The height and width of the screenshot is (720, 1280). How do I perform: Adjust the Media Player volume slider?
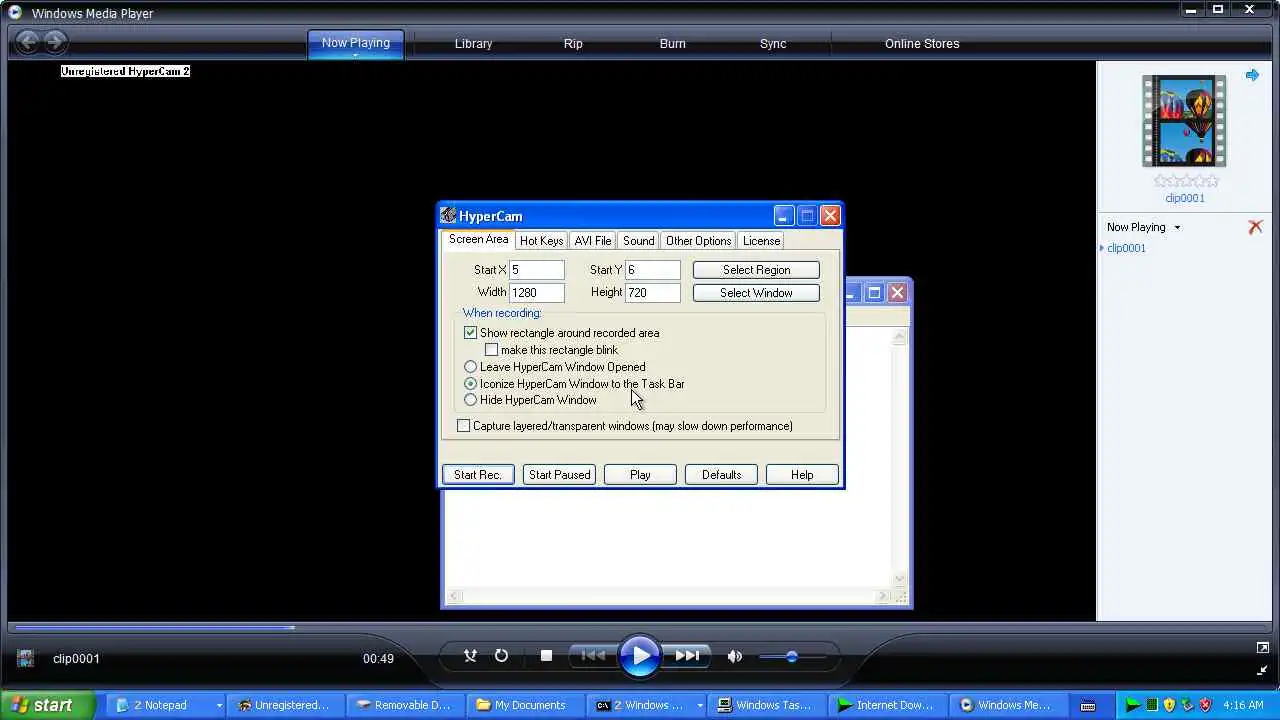click(792, 657)
